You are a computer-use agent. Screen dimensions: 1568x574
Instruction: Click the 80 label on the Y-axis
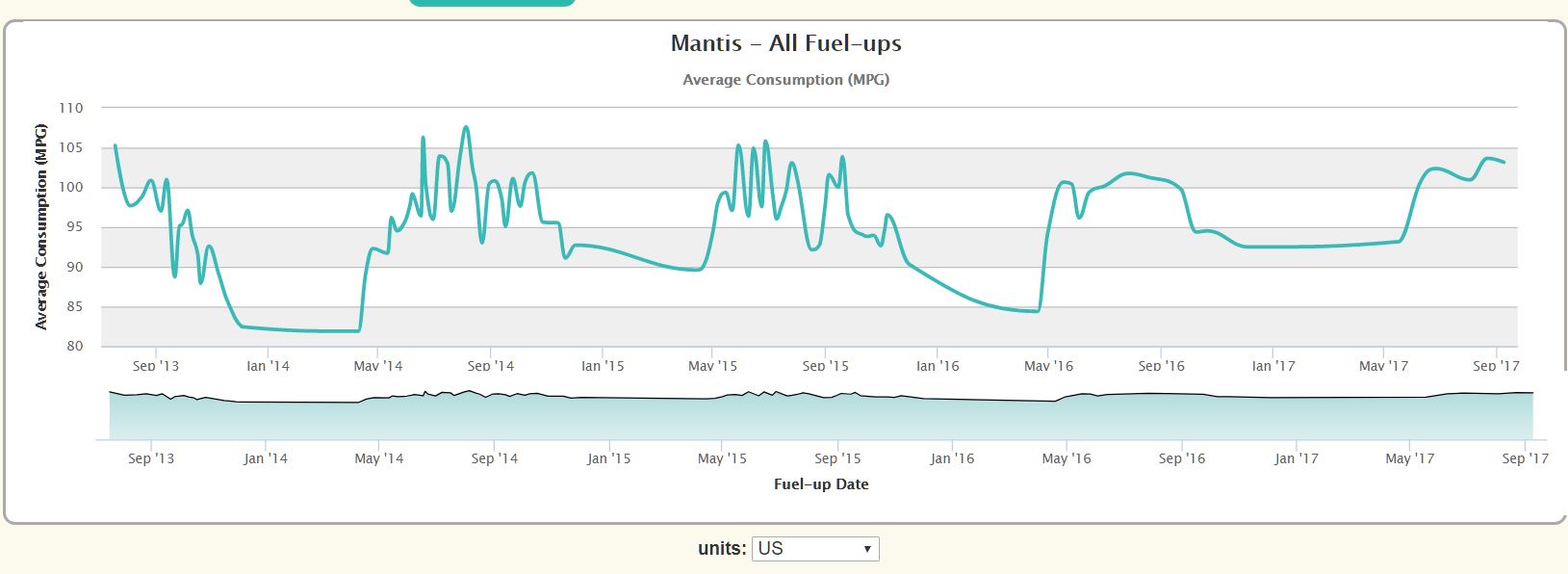[x=74, y=347]
